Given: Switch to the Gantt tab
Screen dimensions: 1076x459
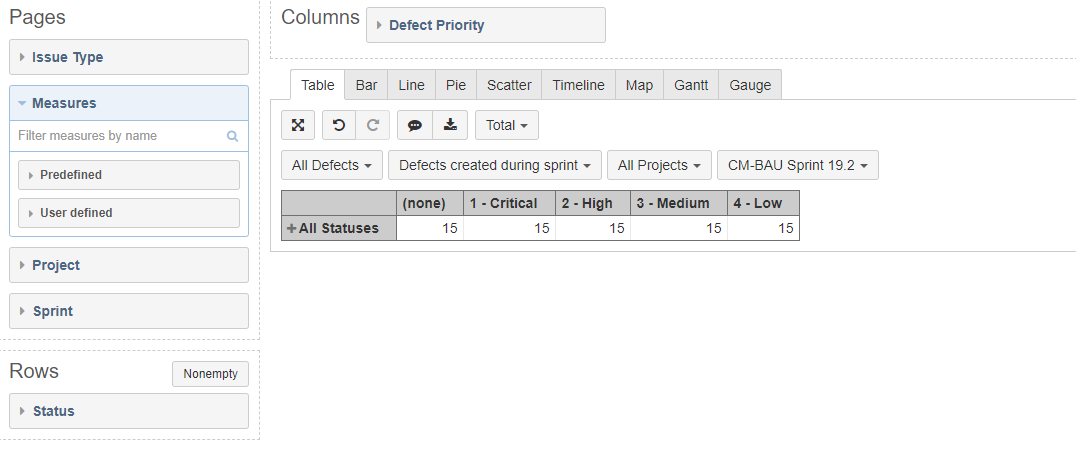Looking at the screenshot, I should 691,85.
